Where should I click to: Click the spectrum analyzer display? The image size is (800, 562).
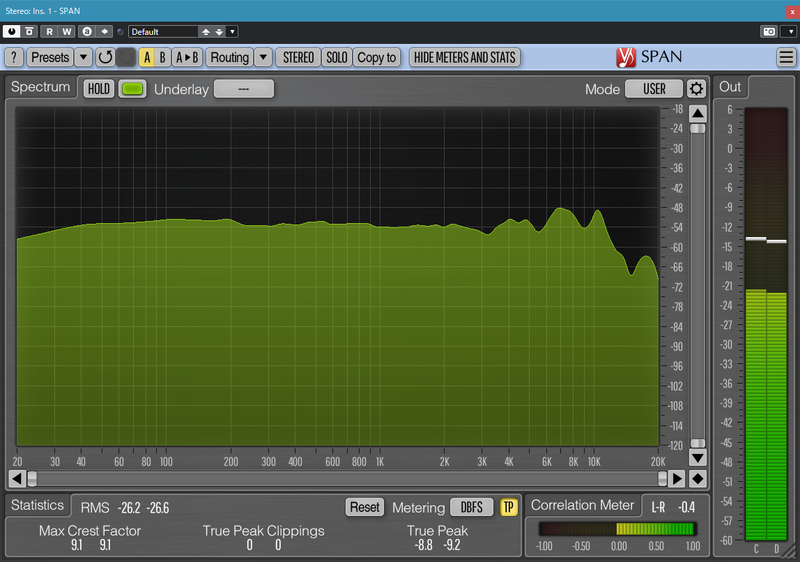[x=337, y=277]
